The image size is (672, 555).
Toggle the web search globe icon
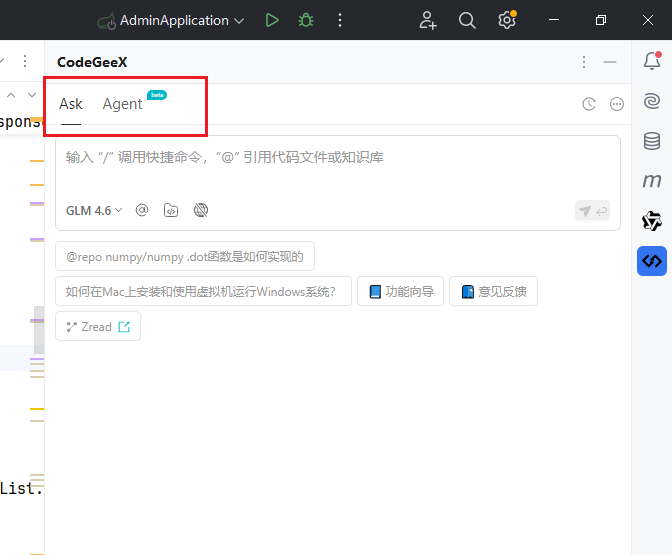[x=201, y=210]
